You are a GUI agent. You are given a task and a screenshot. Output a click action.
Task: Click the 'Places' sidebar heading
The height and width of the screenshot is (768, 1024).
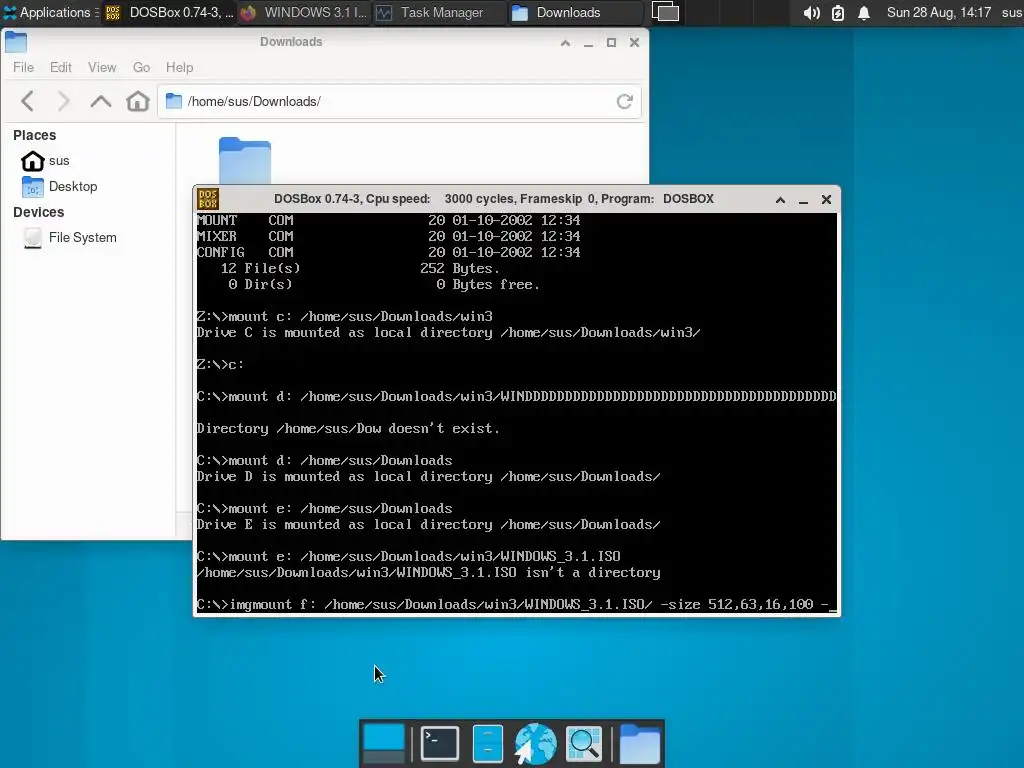(x=35, y=135)
